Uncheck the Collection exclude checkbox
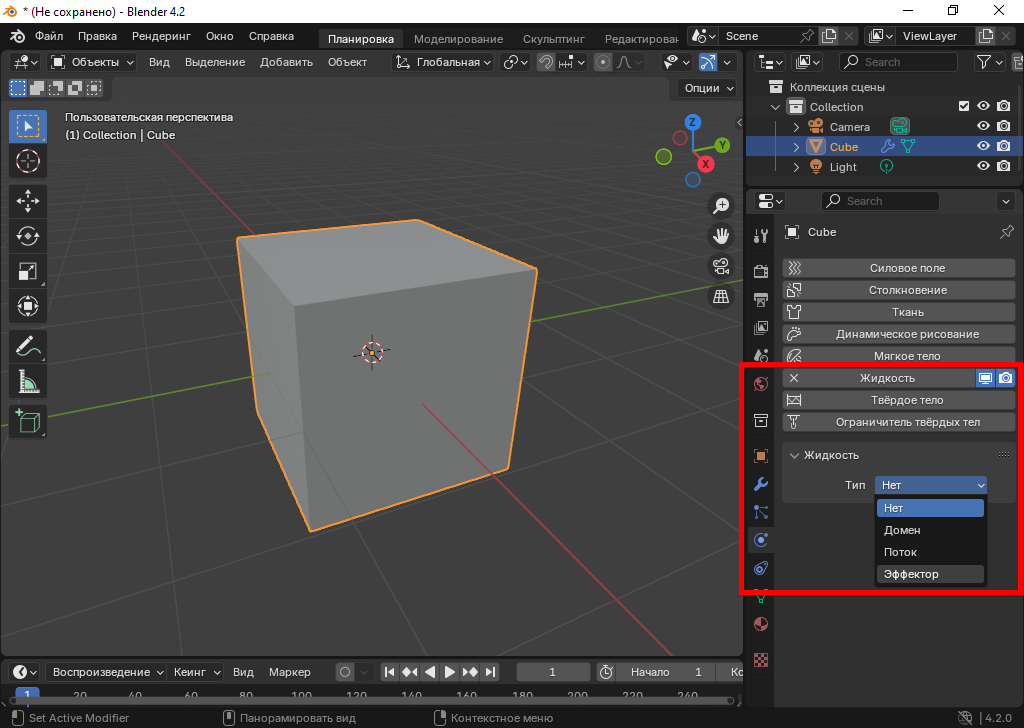This screenshot has width=1024, height=728. click(964, 107)
